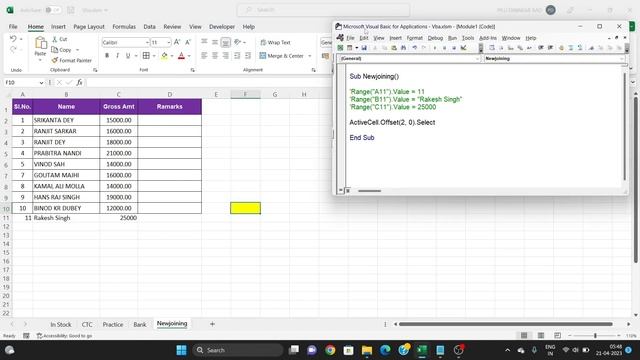Toggle center horizontal alignment

(x=215, y=56)
